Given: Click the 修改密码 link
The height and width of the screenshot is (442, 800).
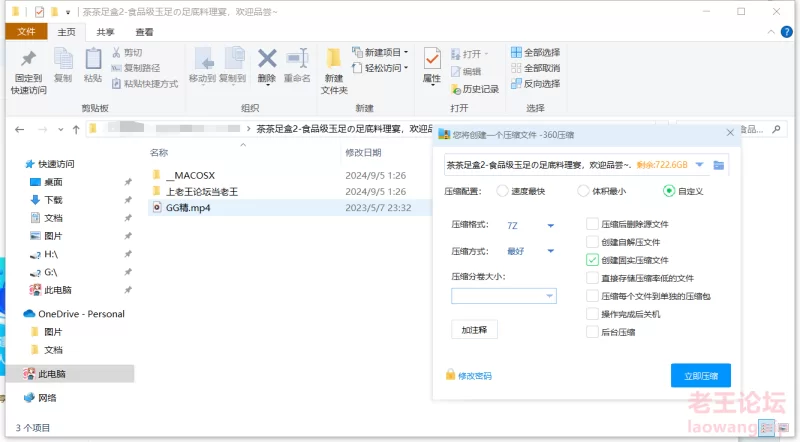Looking at the screenshot, I should coord(474,376).
